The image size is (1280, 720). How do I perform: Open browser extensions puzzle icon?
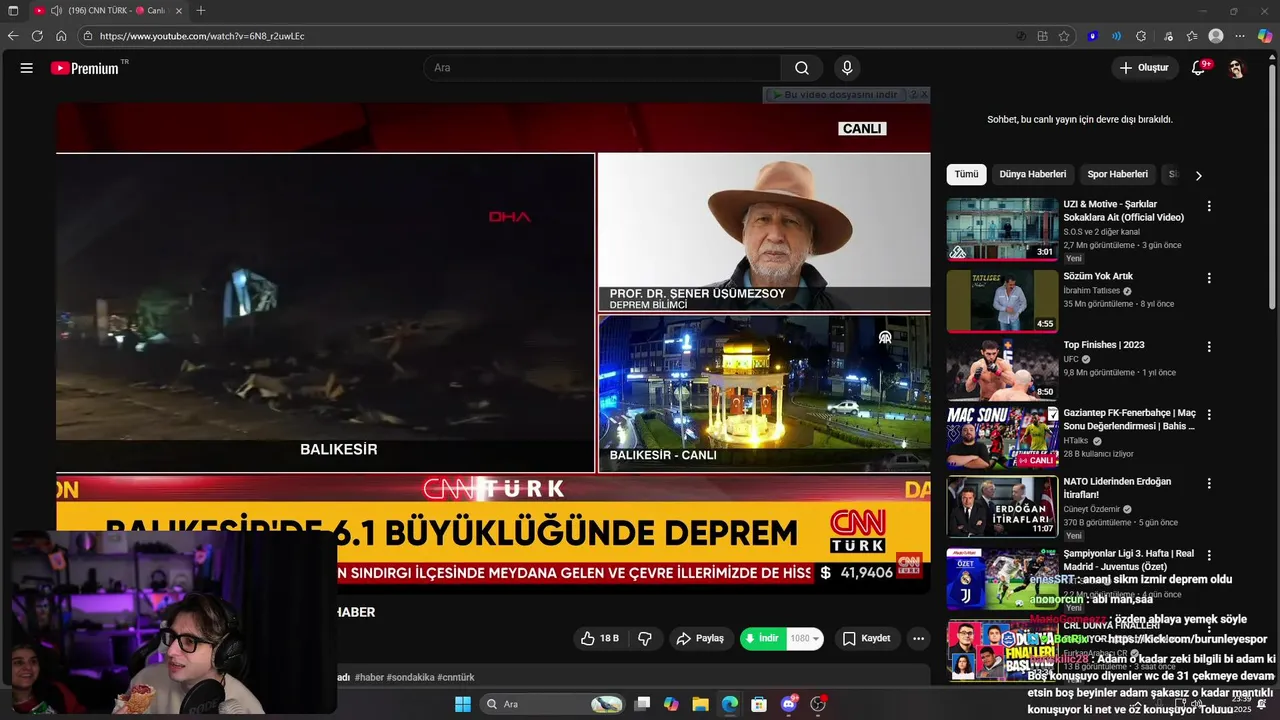coord(1141,36)
